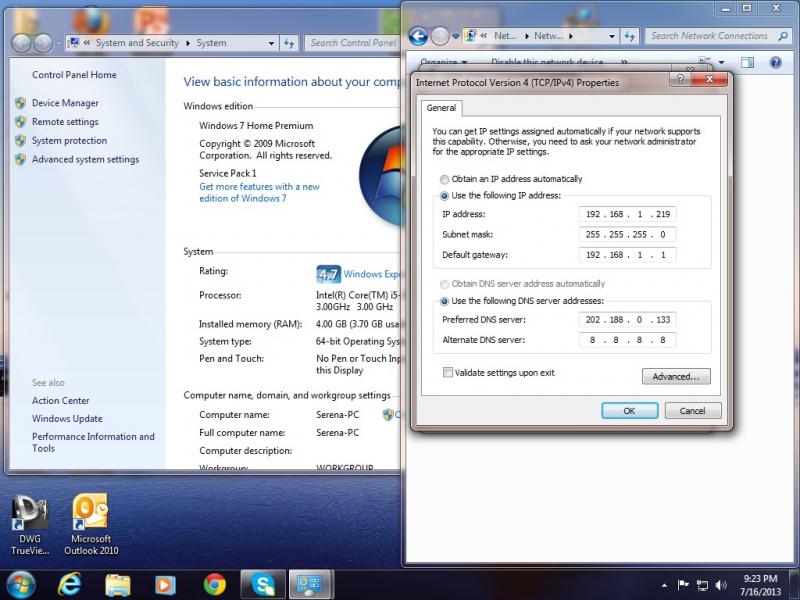
Task: Open Microsoft Outlook 2010 desktop shortcut
Action: point(91,525)
